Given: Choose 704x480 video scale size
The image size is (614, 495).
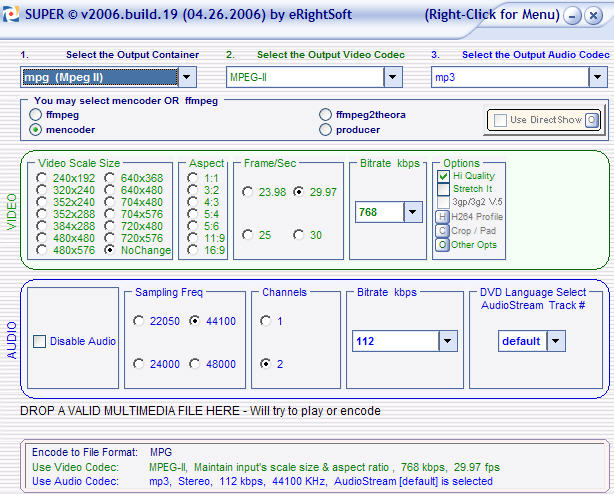Looking at the screenshot, I should pyautogui.click(x=110, y=202).
